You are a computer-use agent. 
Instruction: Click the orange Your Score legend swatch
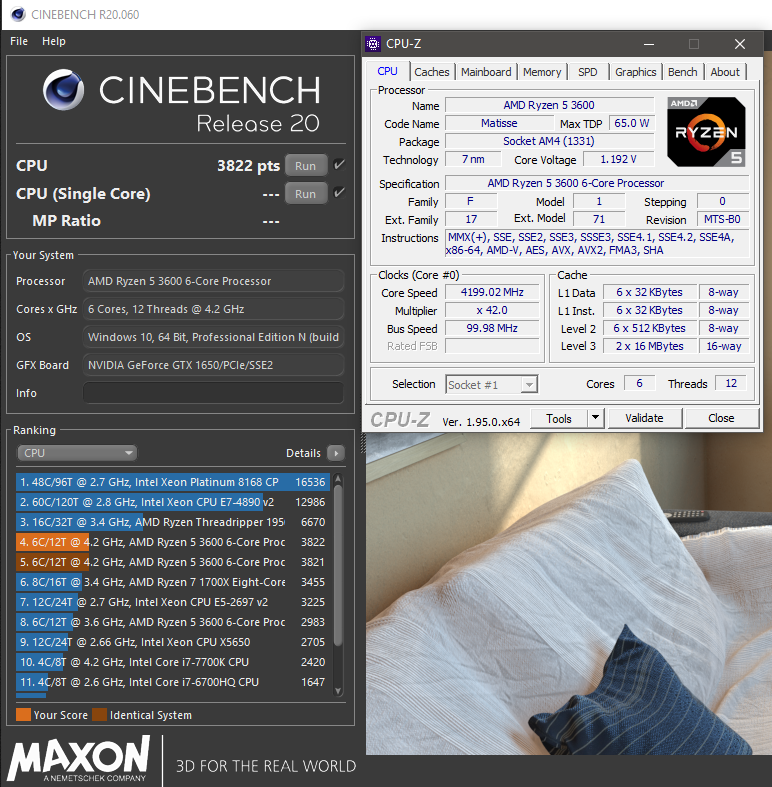pos(23,715)
